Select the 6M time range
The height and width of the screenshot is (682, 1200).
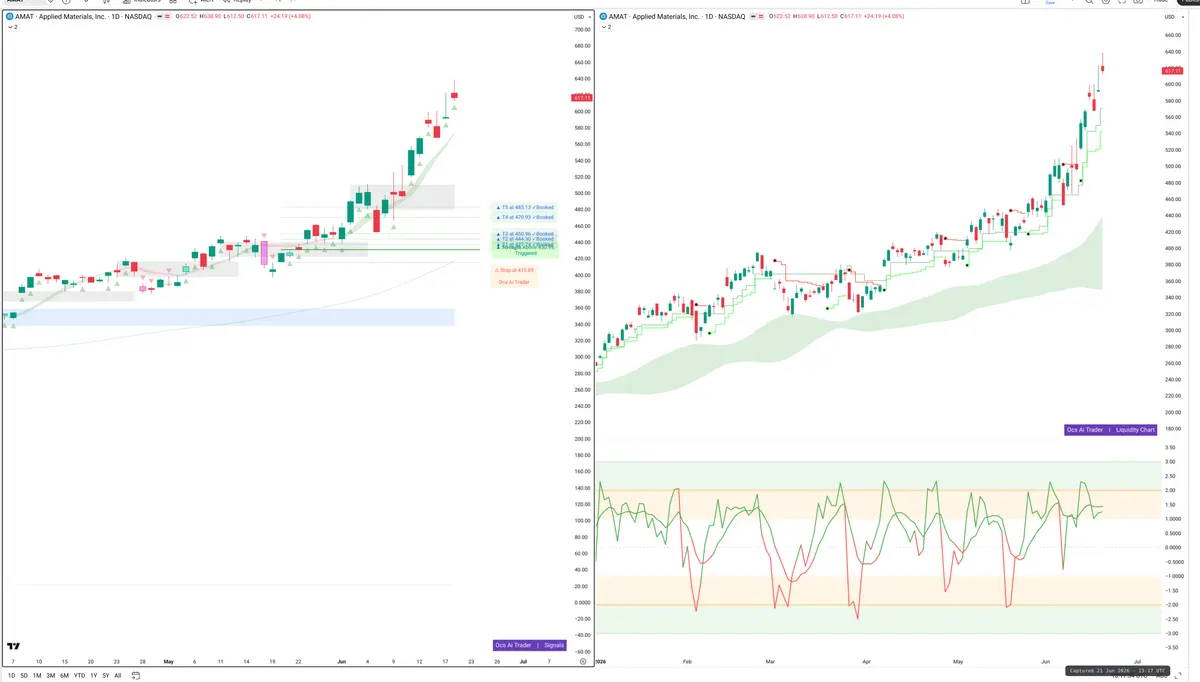coord(64,675)
